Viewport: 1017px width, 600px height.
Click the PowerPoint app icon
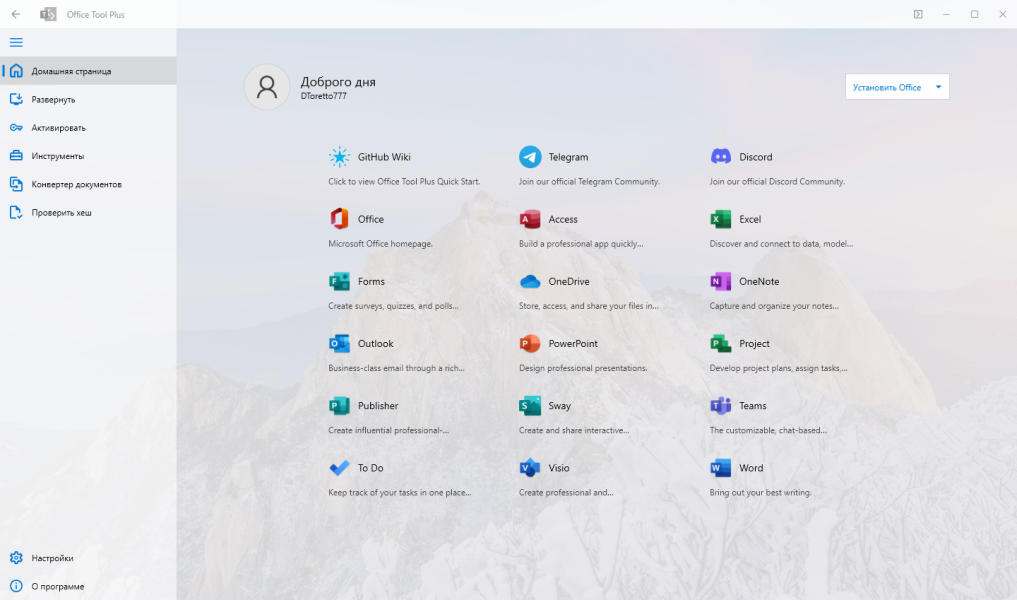pos(530,344)
